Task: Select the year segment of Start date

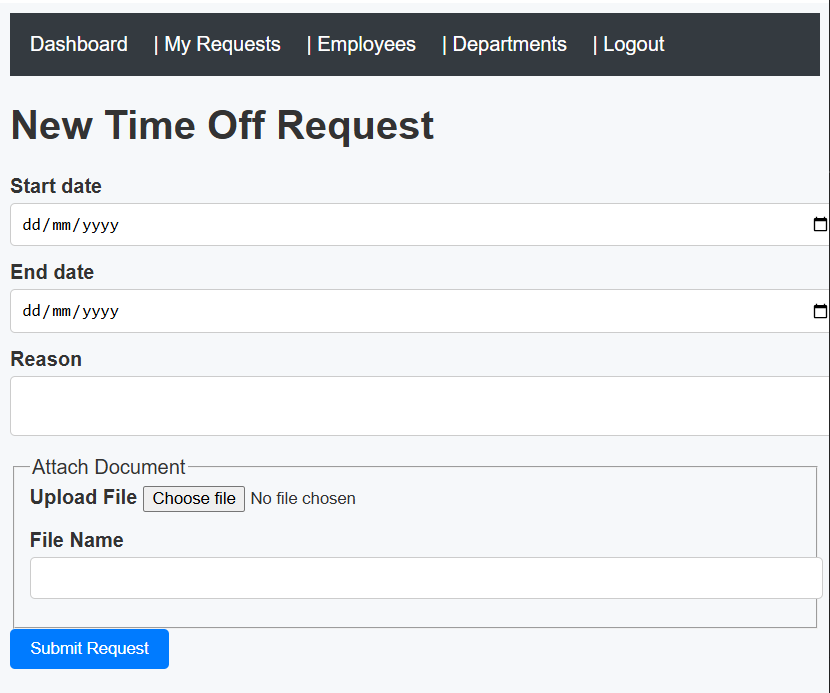Action: pyautogui.click(x=100, y=225)
